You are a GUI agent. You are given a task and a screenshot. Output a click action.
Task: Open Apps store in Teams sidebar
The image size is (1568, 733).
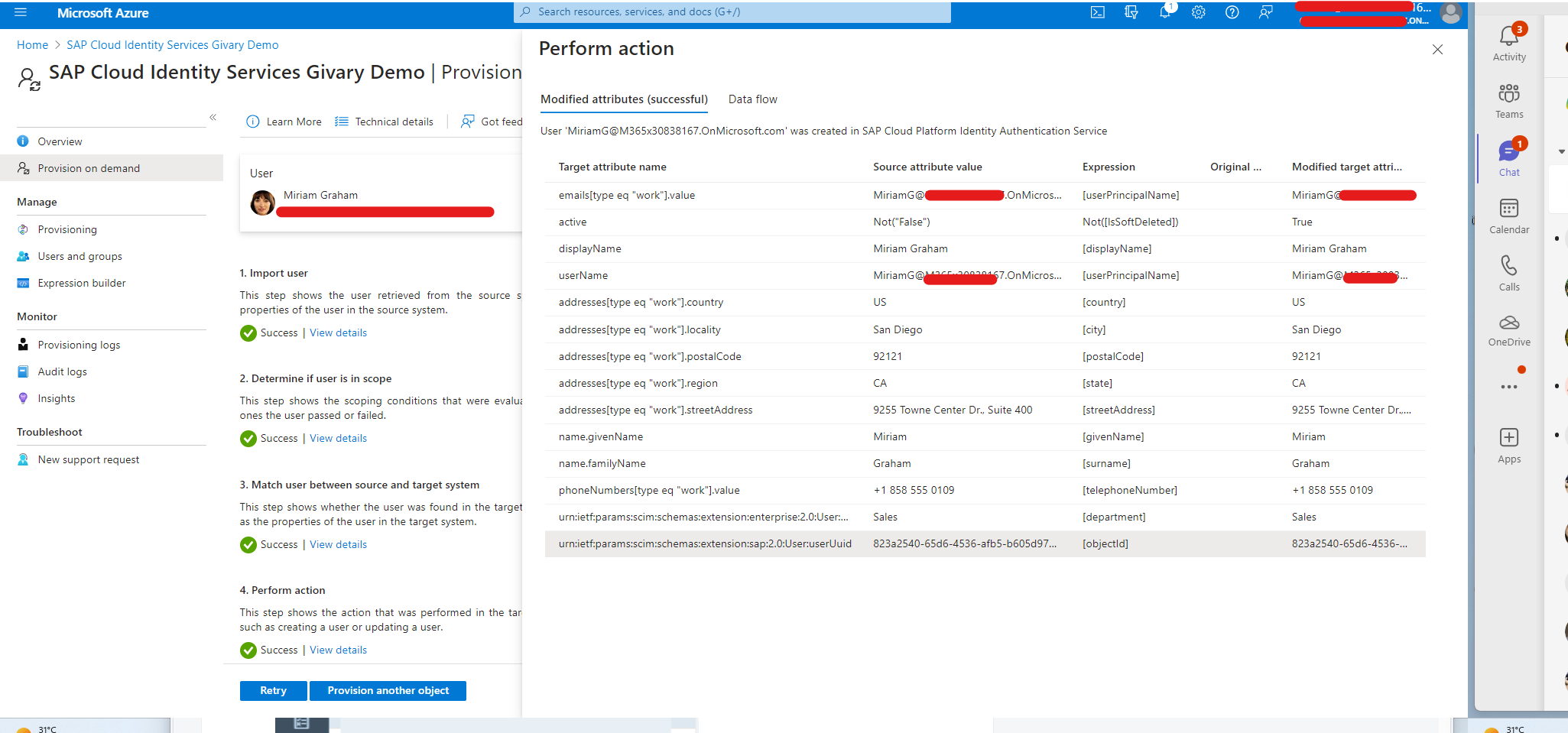tap(1509, 446)
